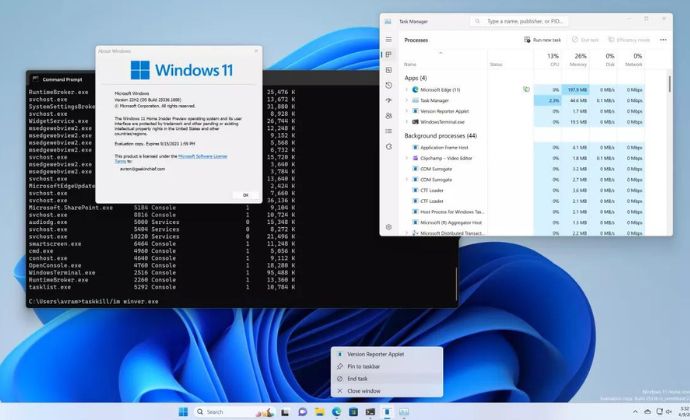Sort processes by Disk column
Image resolution: width=690 pixels, height=420 pixels.
click(603, 59)
